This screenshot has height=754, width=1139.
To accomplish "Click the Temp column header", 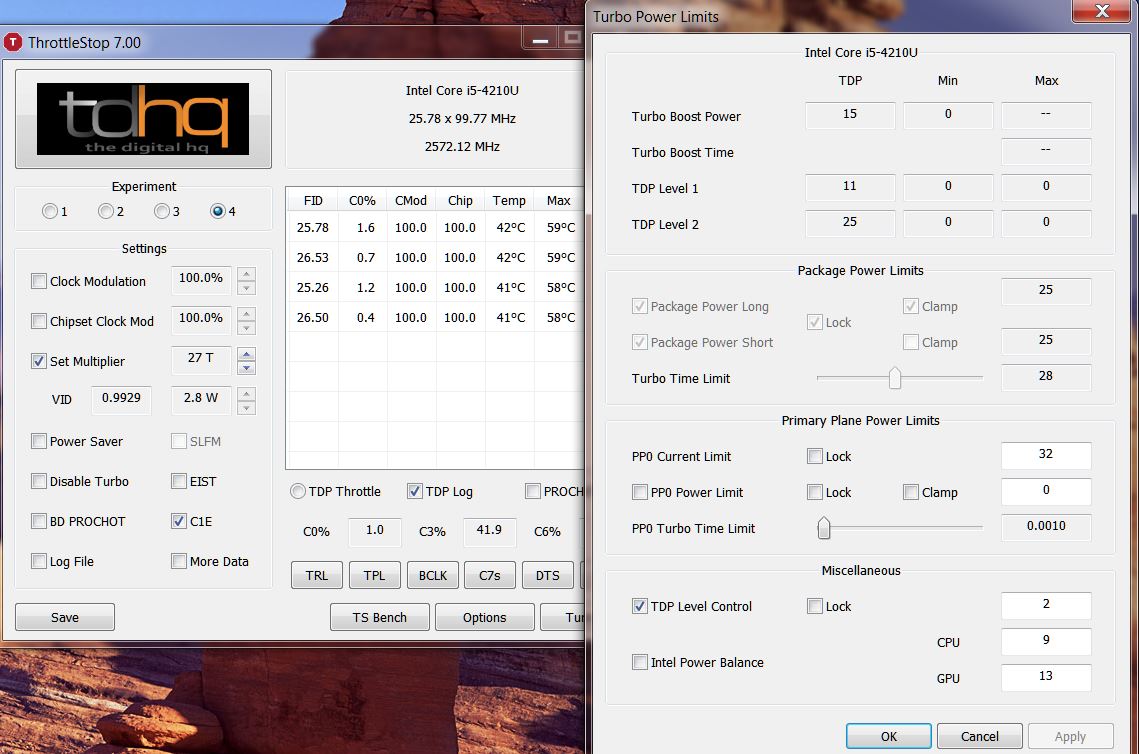I will tap(508, 200).
